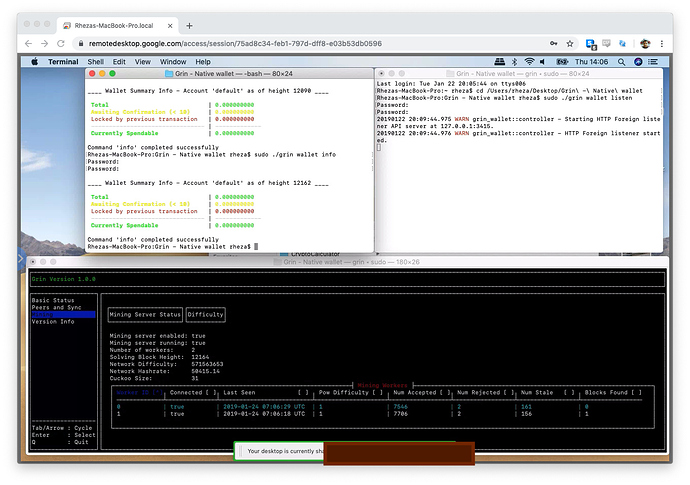Select Mining in Grin sidebar
This screenshot has width=690, height=485.
tap(63, 314)
